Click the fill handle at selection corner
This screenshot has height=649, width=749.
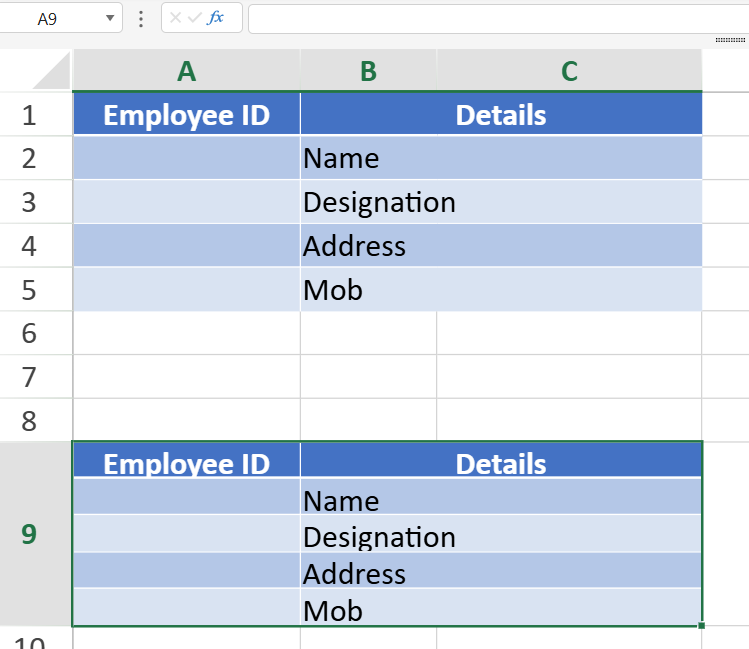click(x=701, y=626)
